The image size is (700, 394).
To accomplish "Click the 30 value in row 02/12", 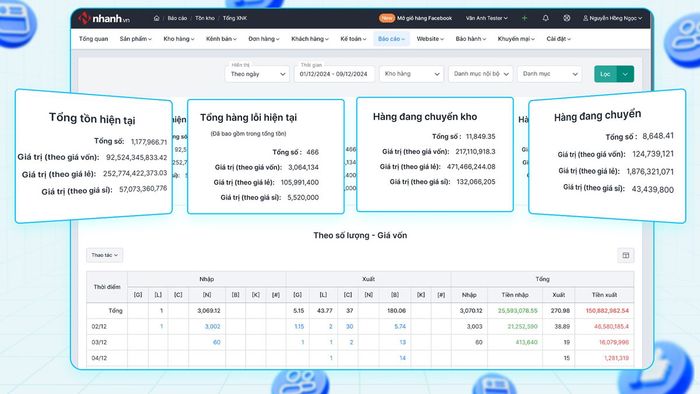I will (350, 327).
